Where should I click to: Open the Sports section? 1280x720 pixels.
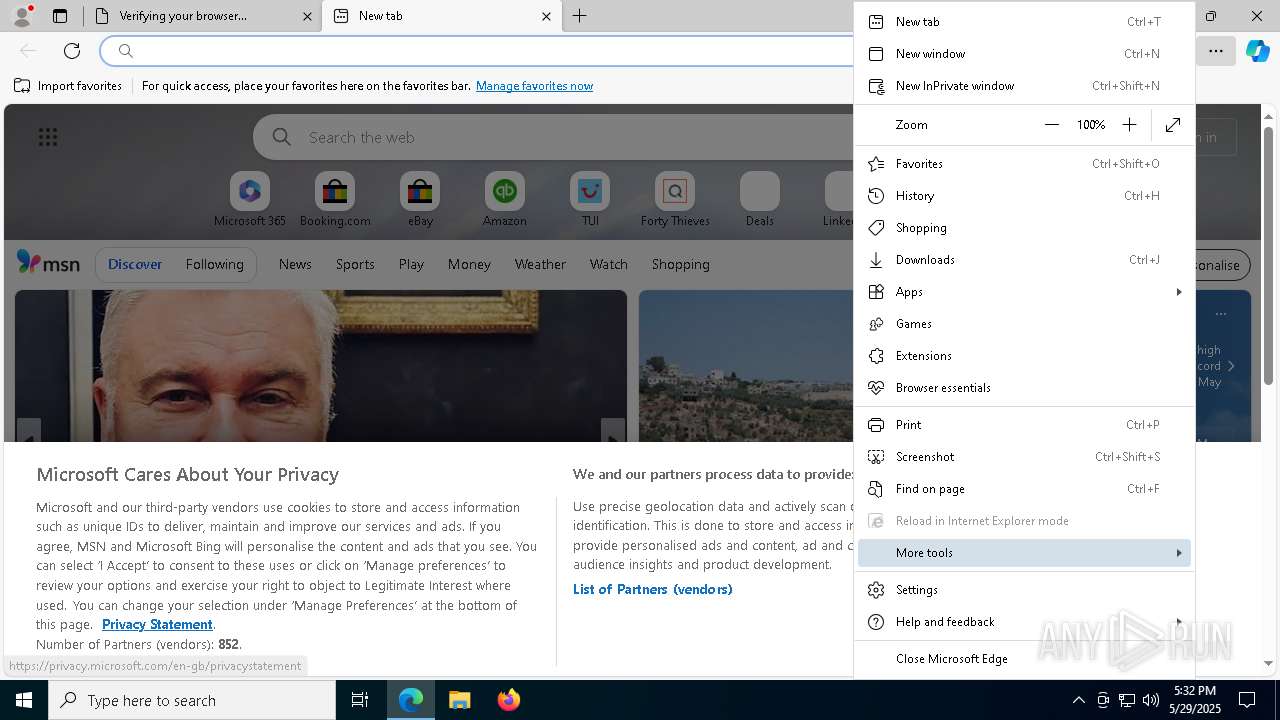[x=355, y=264]
